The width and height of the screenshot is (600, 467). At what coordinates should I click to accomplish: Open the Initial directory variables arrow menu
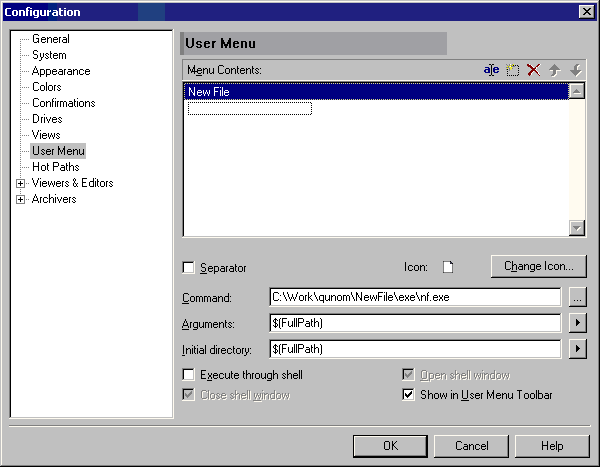577,349
